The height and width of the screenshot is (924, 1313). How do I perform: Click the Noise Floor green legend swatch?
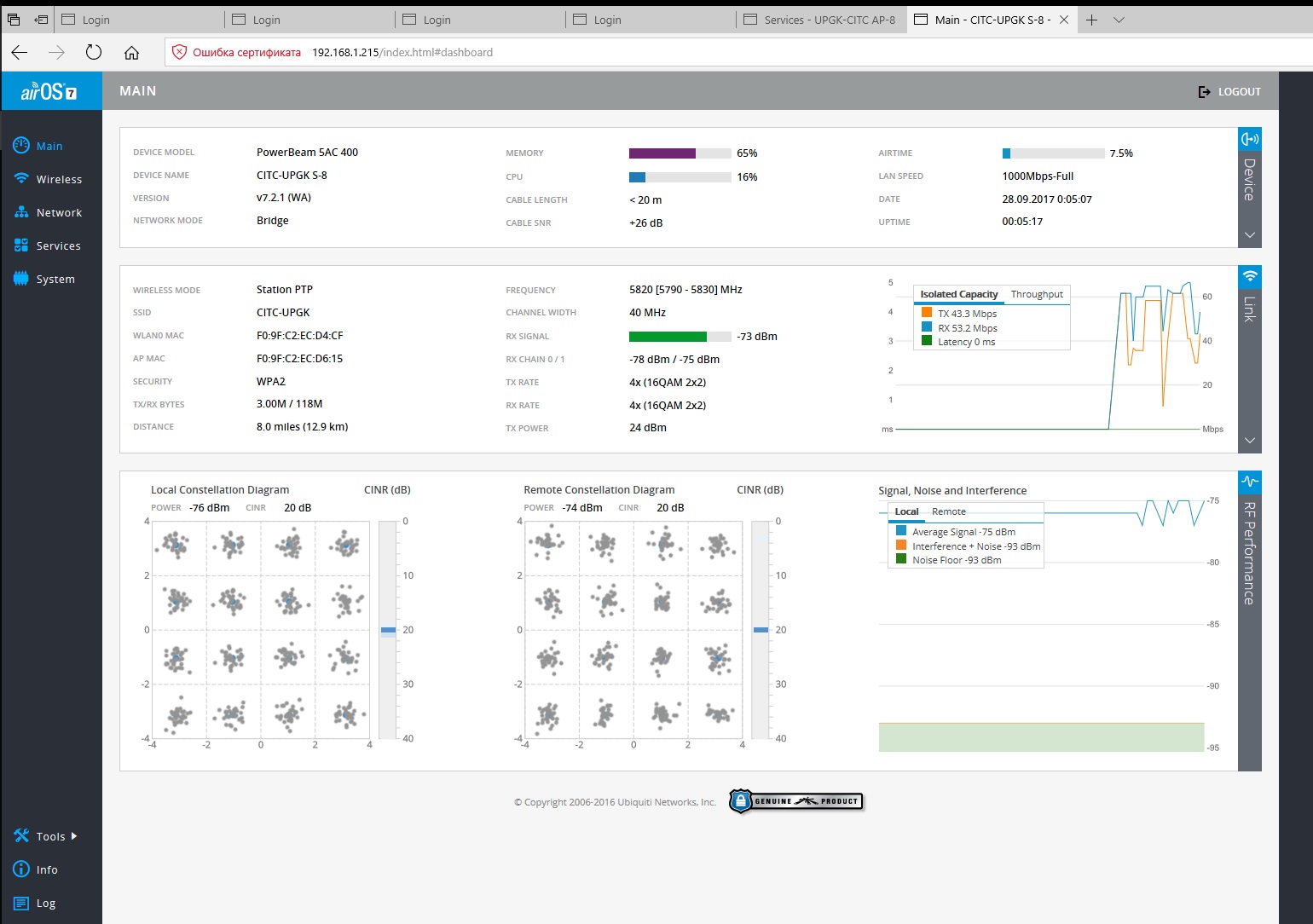click(901, 559)
